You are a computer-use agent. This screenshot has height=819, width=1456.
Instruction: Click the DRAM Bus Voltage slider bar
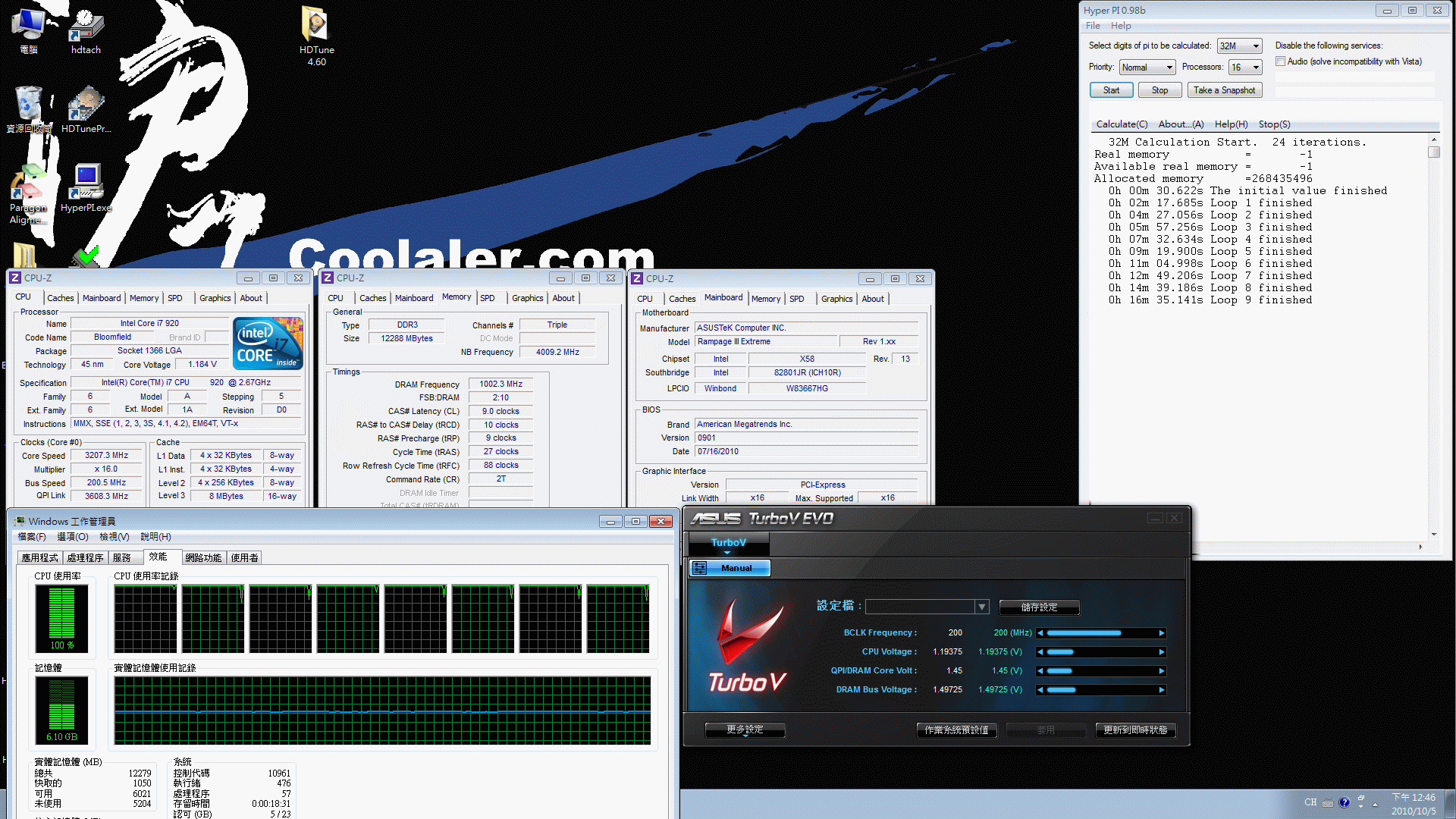click(1101, 690)
